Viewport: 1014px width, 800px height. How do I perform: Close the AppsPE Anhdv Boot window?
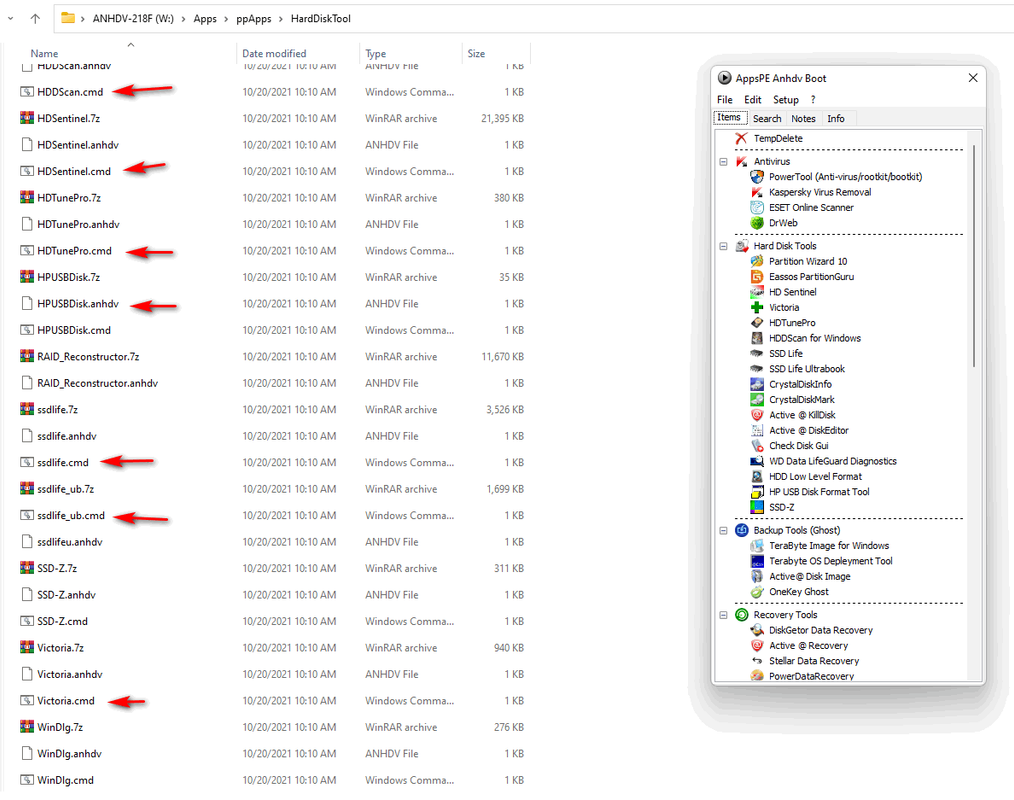pos(973,78)
